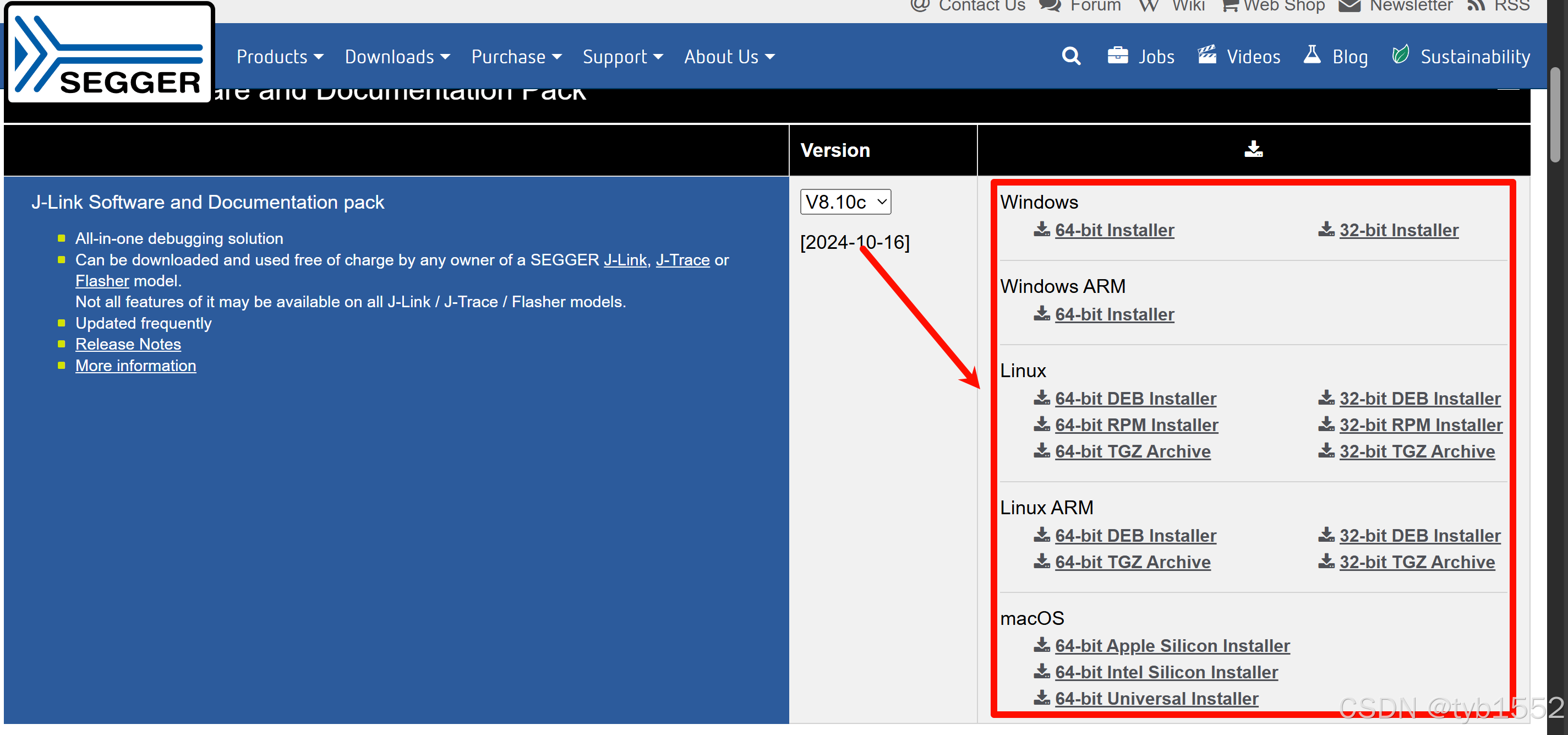This screenshot has width=1568, height=735.
Task: Open the Release Notes link
Action: click(x=128, y=344)
